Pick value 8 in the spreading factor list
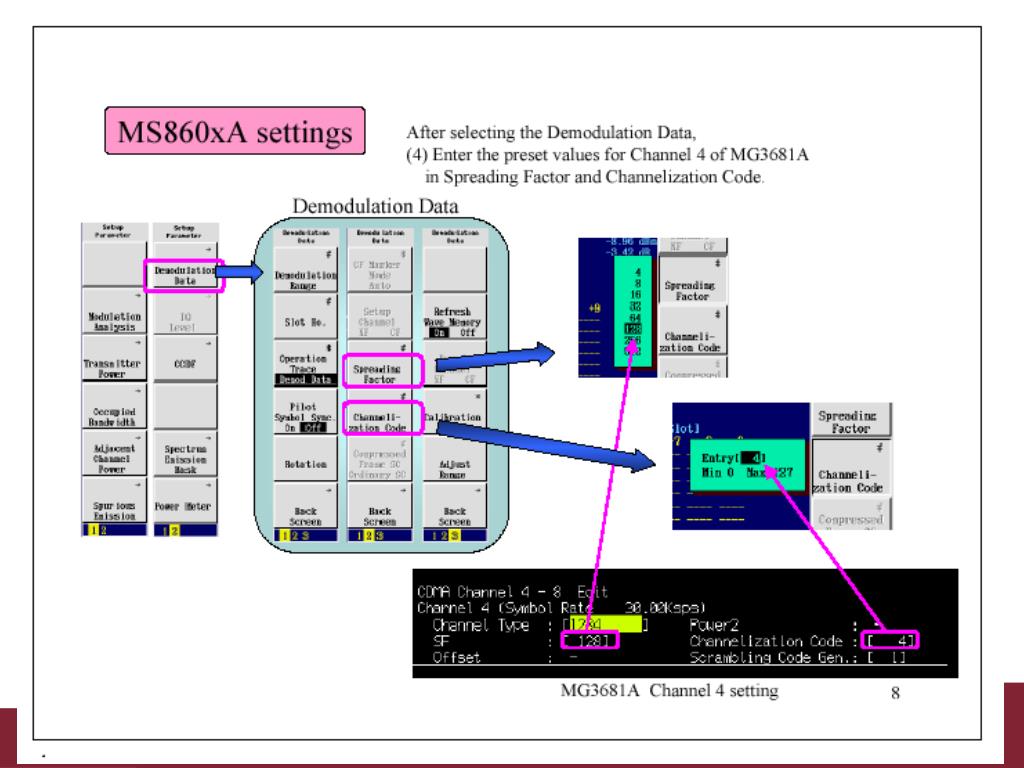Viewport: 1024px width, 768px height. (637, 283)
